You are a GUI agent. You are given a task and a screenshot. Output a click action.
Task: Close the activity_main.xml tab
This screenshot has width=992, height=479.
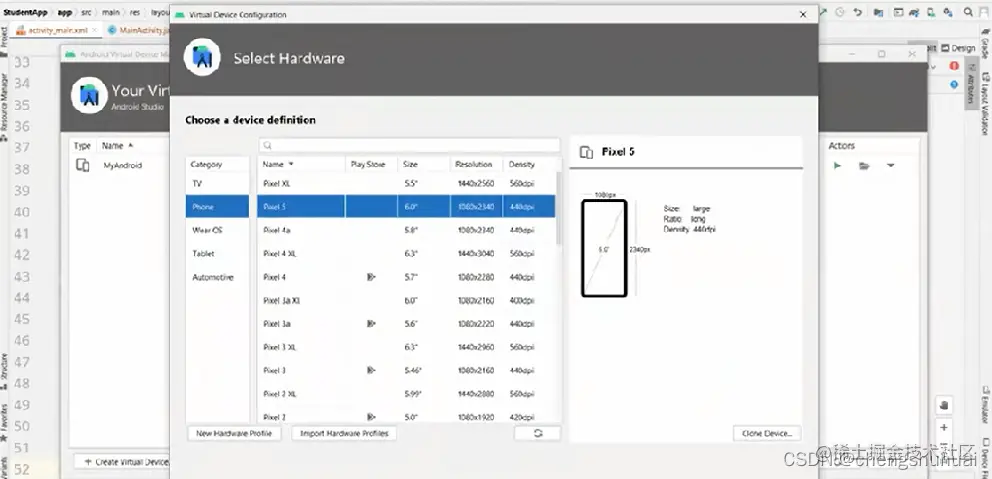[x=95, y=30]
